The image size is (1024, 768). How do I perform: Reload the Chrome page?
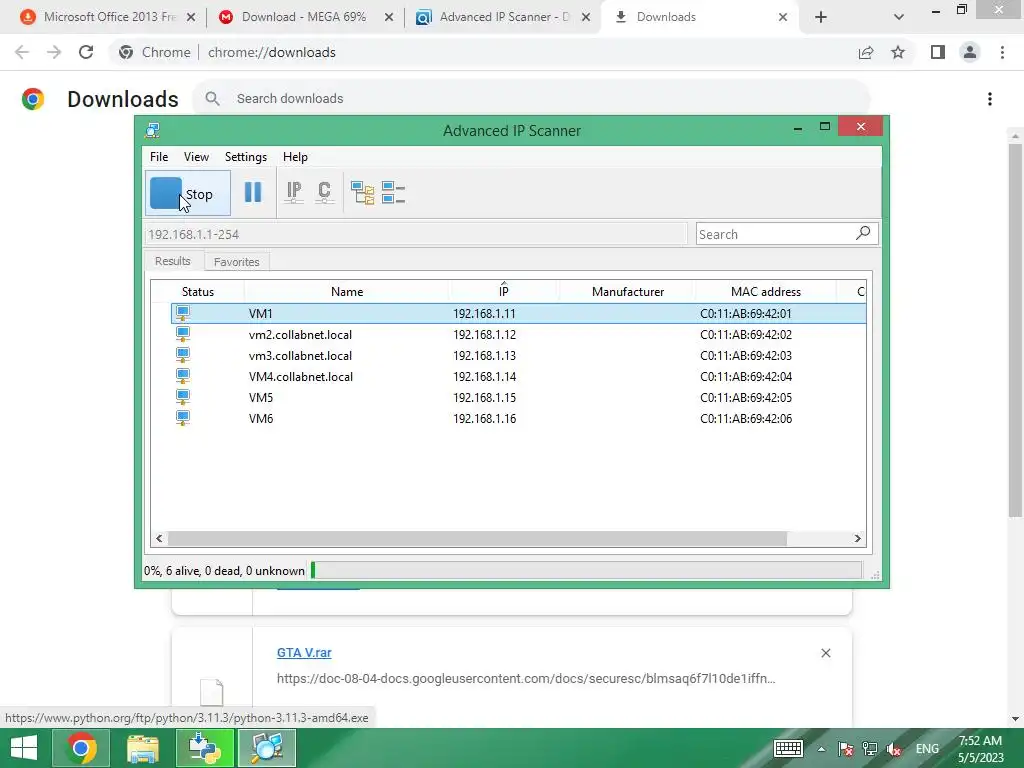(x=86, y=52)
